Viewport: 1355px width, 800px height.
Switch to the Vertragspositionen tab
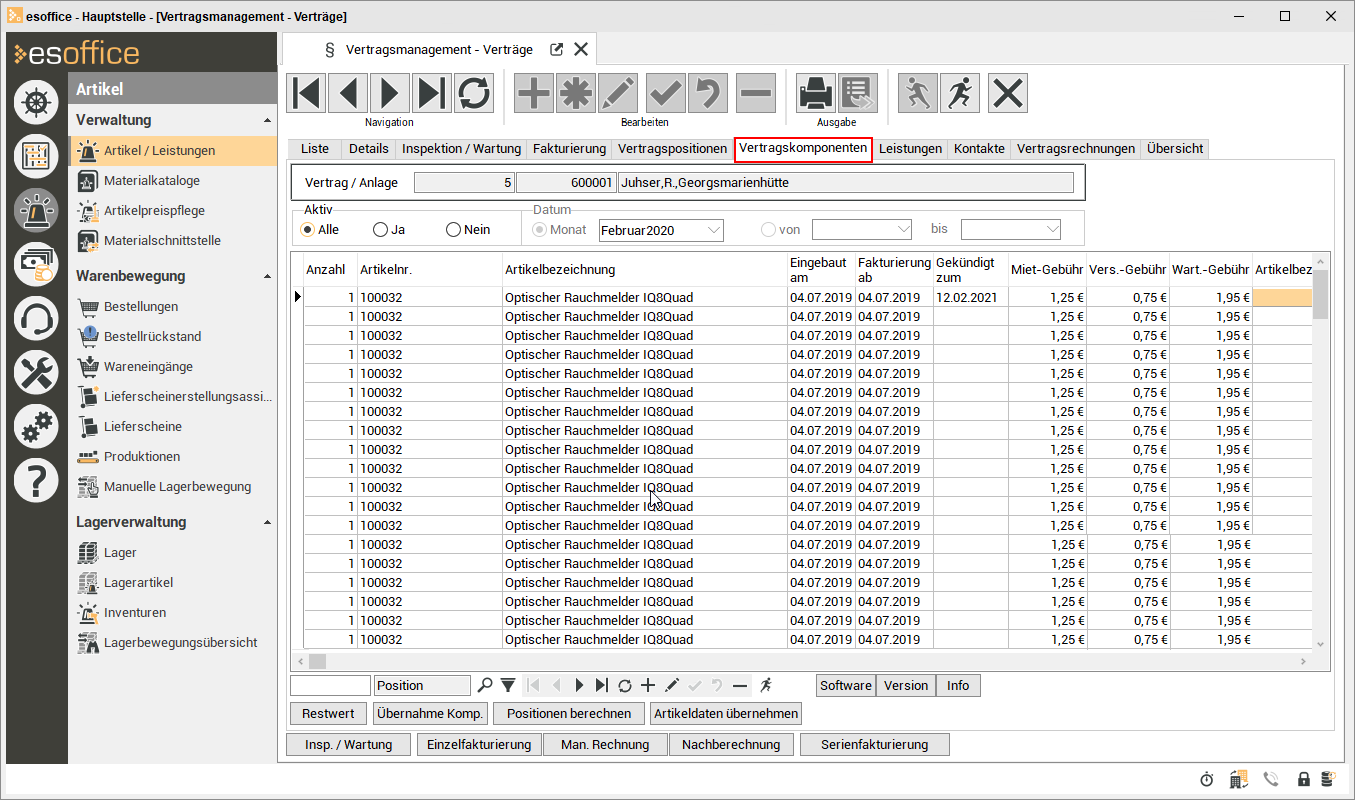coord(672,149)
